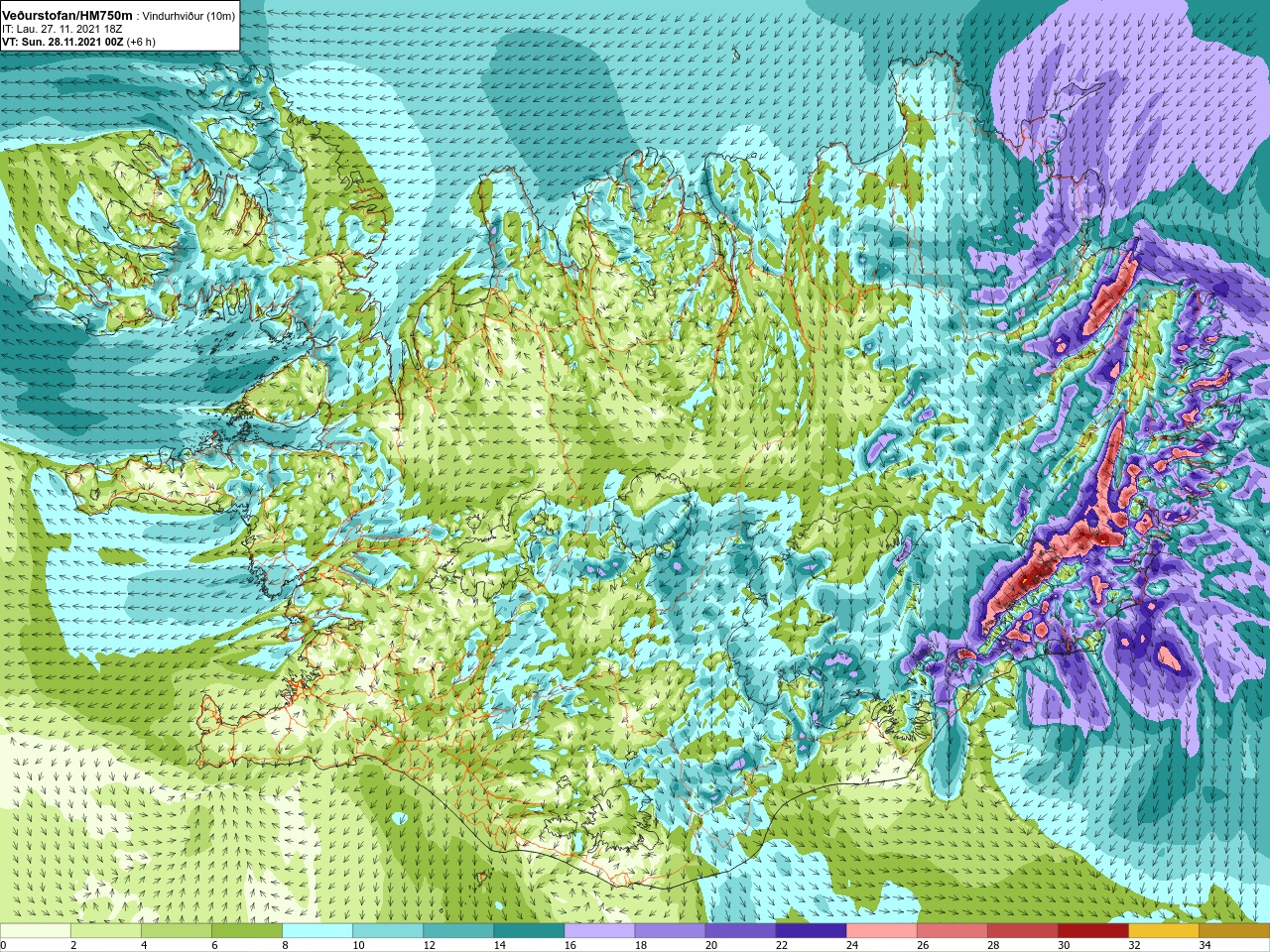Screen dimensions: 1270x952
Task: Click the 12–14 teal legend swatch
Action: 458,931
